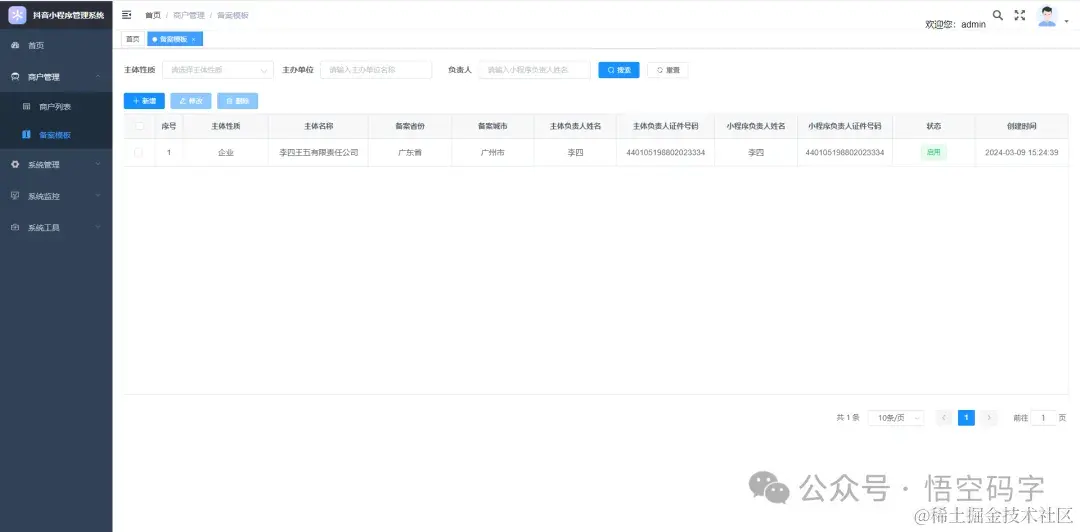The width and height of the screenshot is (1080, 532).
Task: Expand the 系统工具 sidebar menu
Action: (x=56, y=227)
